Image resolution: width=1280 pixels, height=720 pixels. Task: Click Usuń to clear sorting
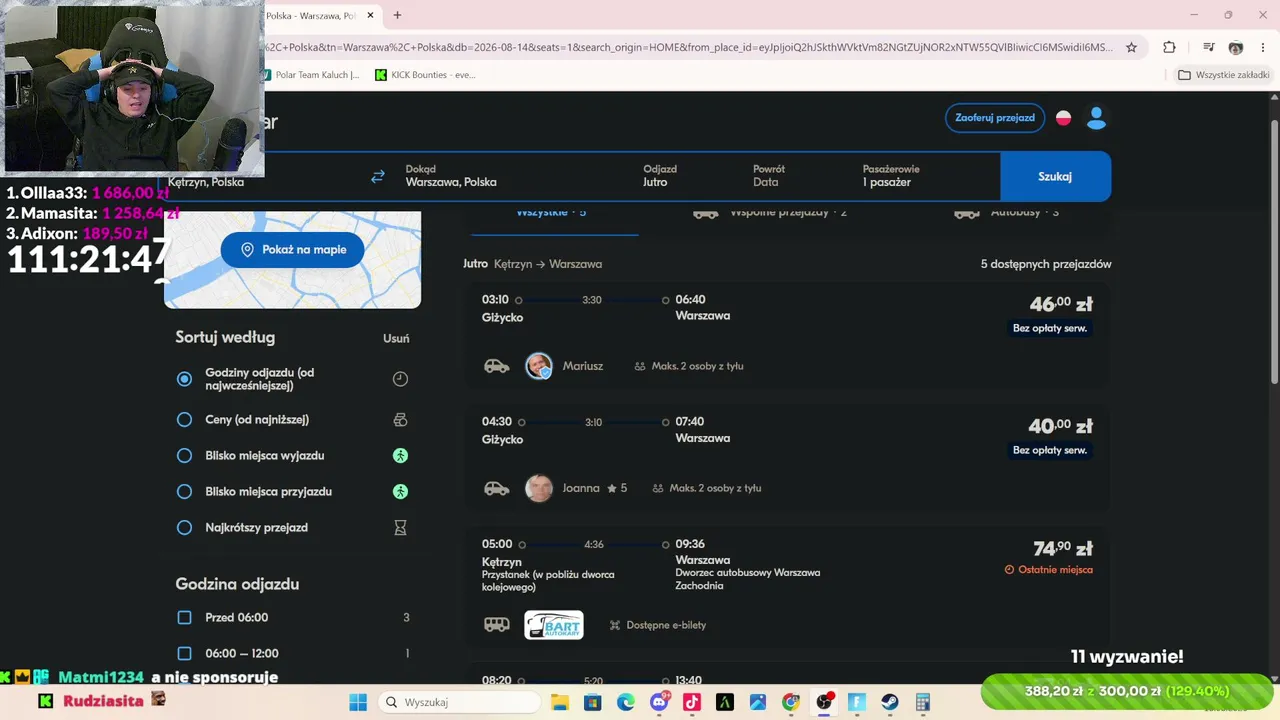coord(396,338)
